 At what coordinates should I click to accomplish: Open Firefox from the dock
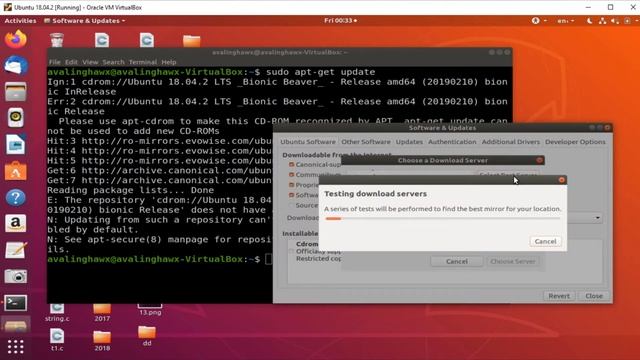pyautogui.click(x=16, y=39)
